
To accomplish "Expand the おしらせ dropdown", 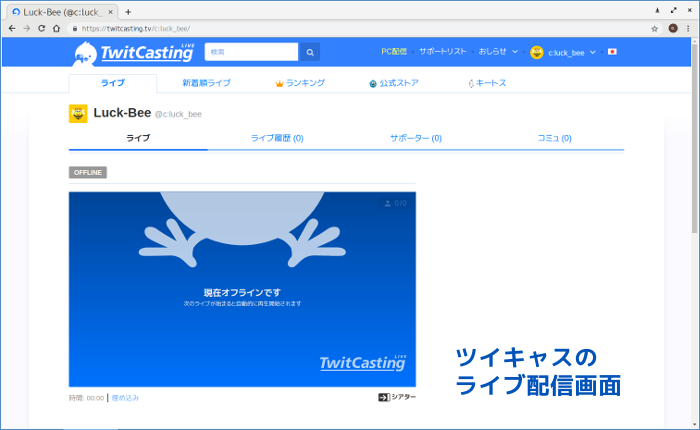I will pos(498,52).
